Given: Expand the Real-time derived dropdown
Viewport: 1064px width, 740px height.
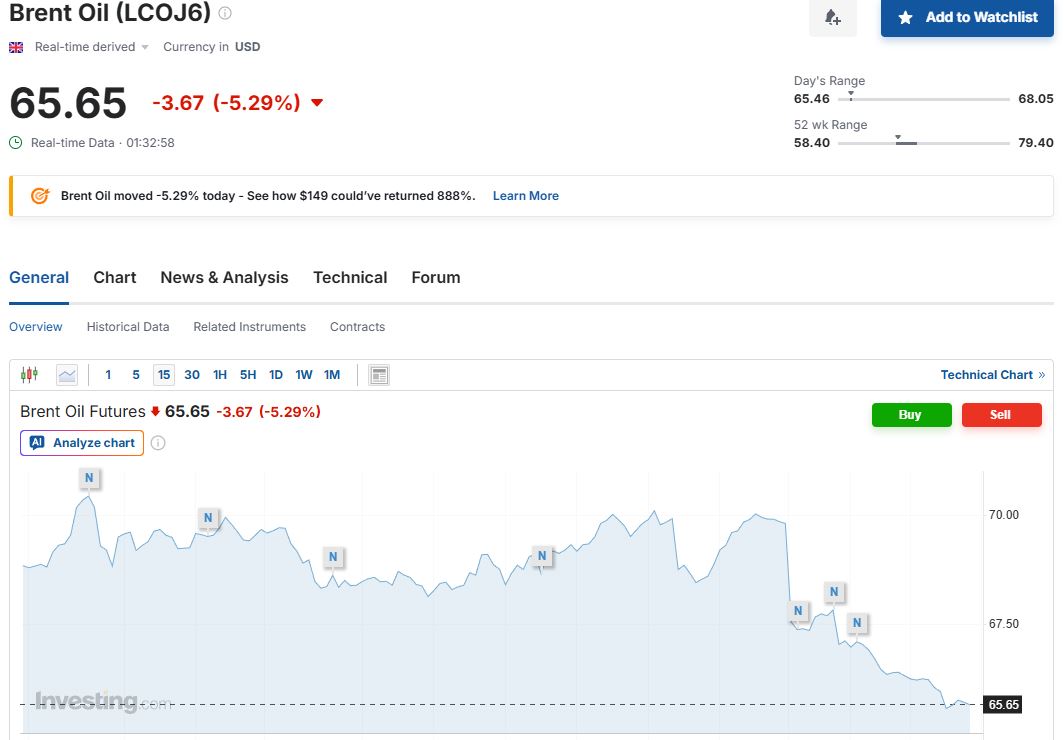Looking at the screenshot, I should [x=92, y=47].
